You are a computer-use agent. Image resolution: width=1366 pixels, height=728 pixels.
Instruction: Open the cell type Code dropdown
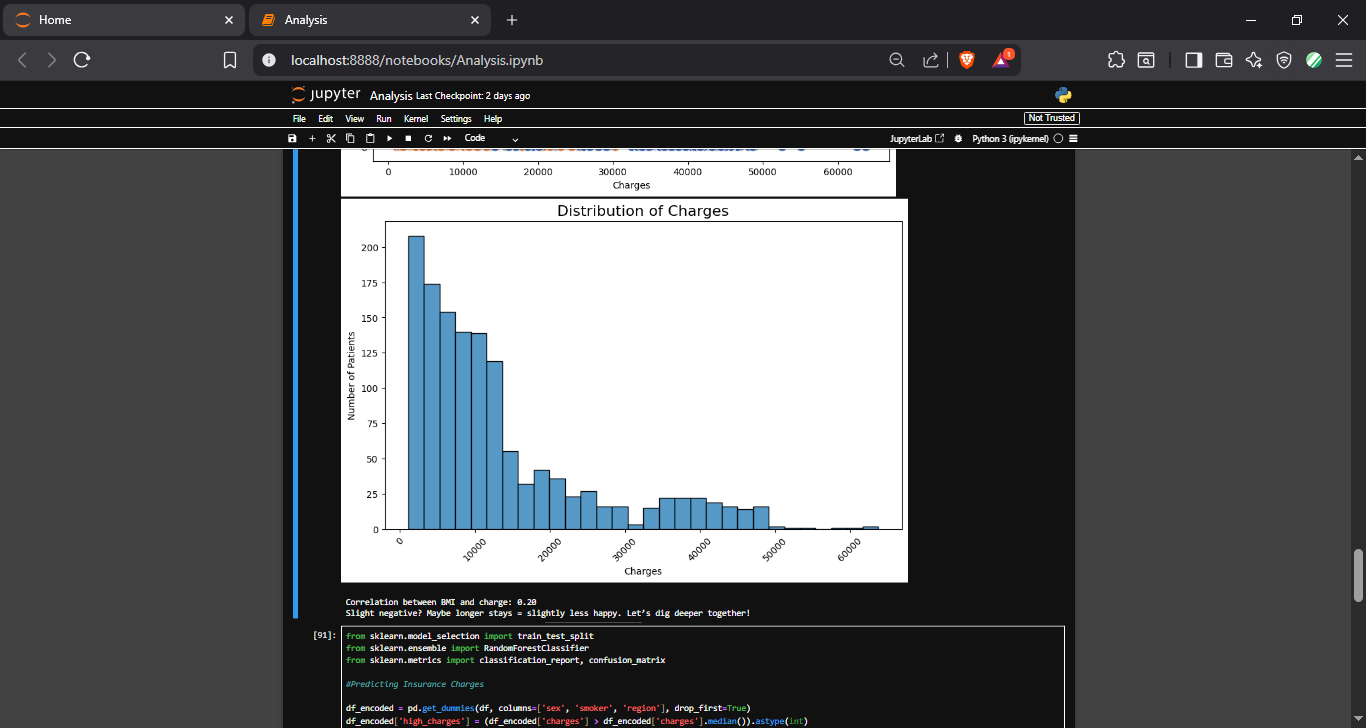tap(491, 138)
